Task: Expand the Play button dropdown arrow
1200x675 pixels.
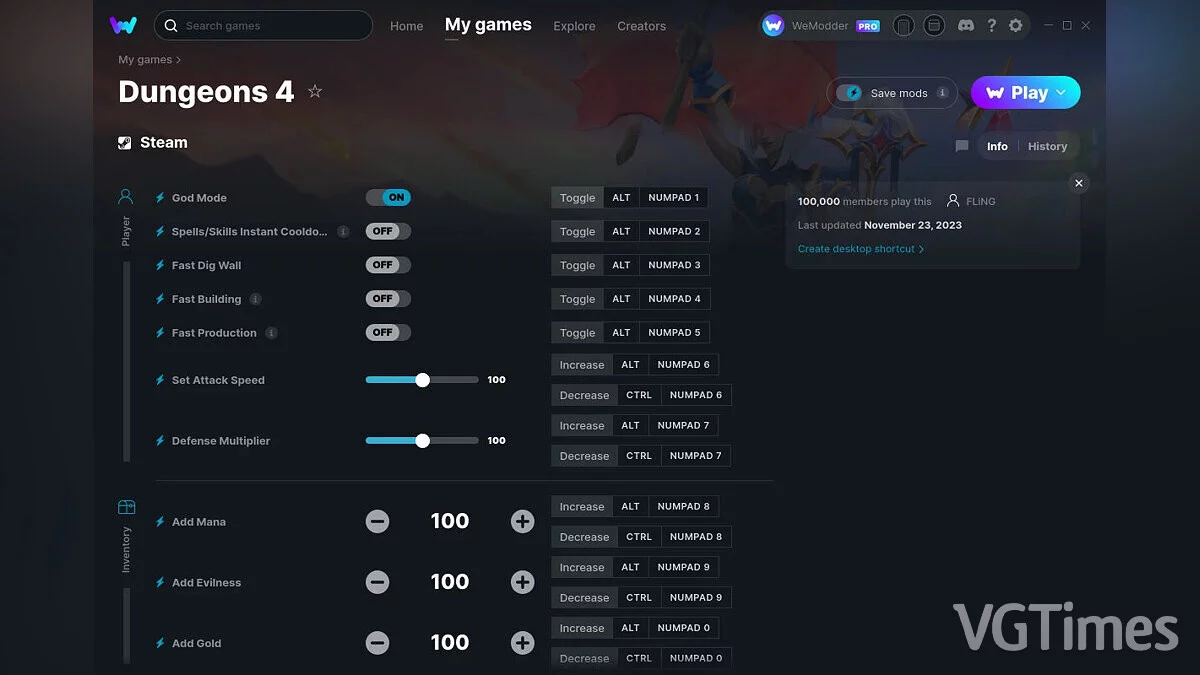Action: [1062, 93]
